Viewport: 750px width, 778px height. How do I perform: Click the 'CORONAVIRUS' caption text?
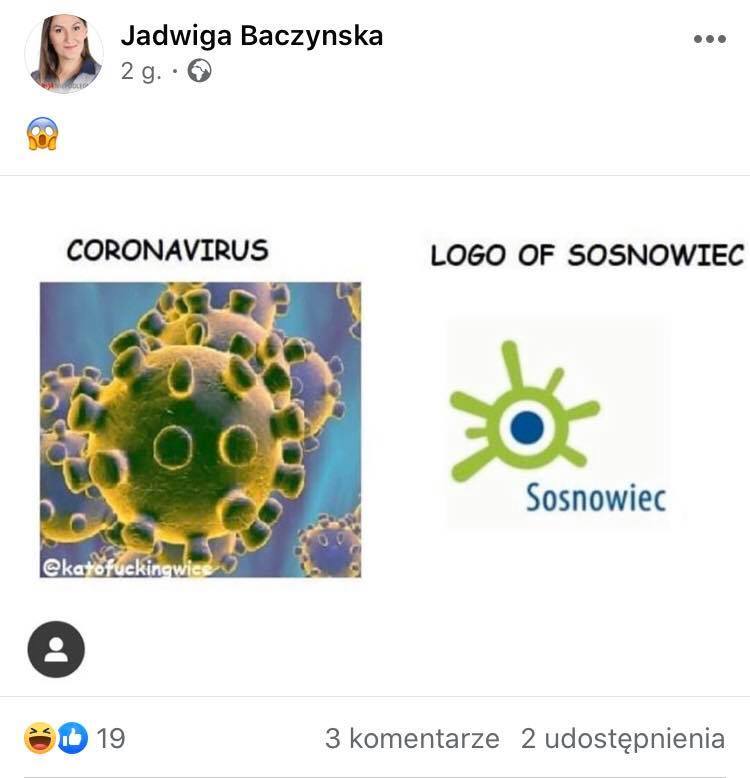coord(168,250)
